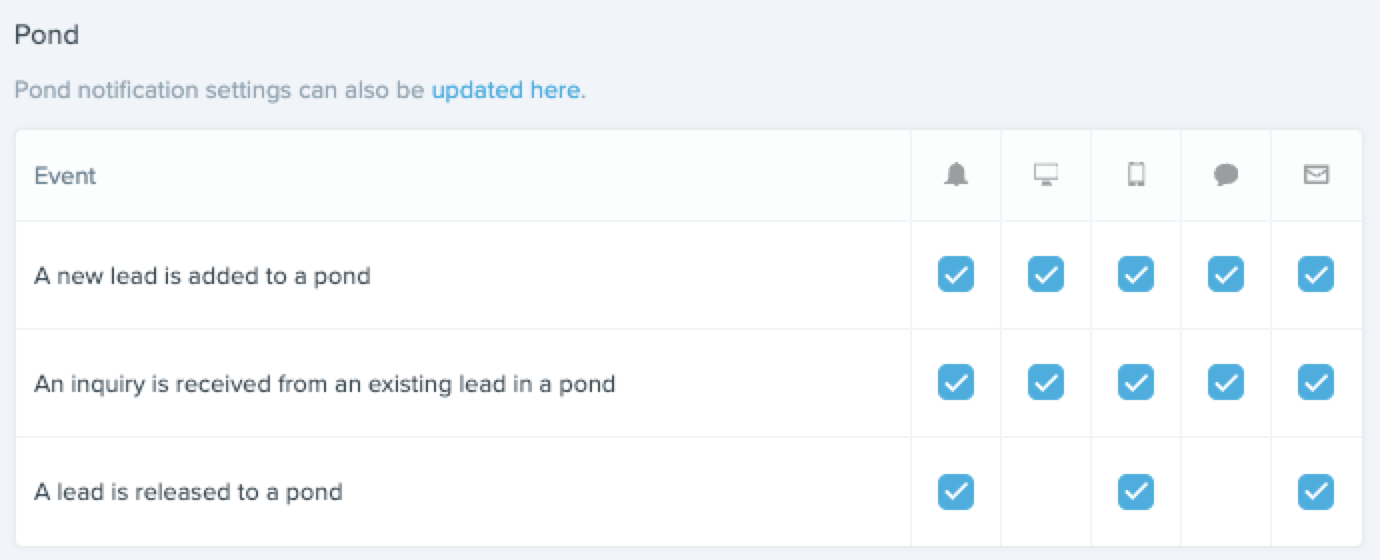Image resolution: width=1380 pixels, height=560 pixels.
Task: Toggle bell alert for inquiry from existing lead
Action: tap(956, 382)
